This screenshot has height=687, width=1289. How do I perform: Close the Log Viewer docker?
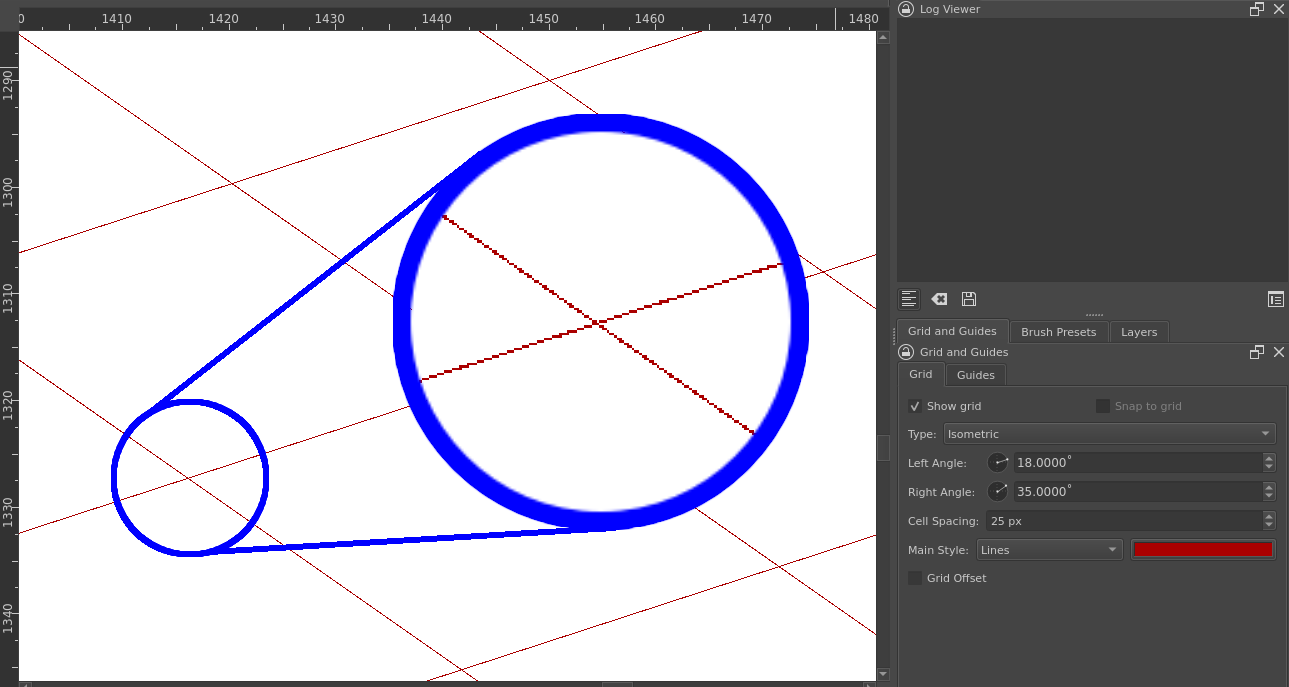tap(1279, 9)
